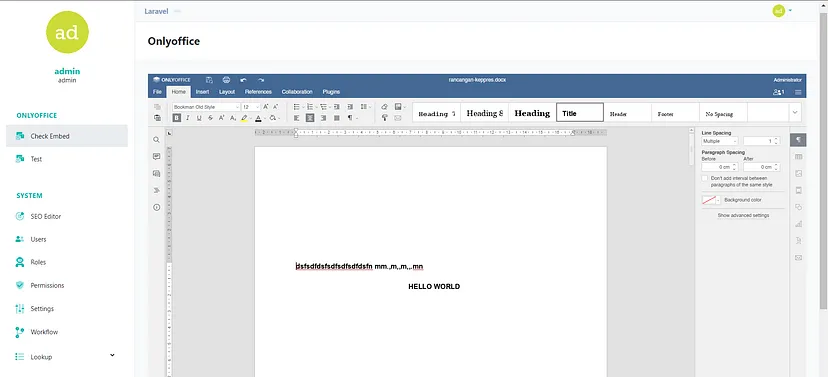Click the Paste icon in toolbar
The width and height of the screenshot is (828, 377).
click(157, 118)
